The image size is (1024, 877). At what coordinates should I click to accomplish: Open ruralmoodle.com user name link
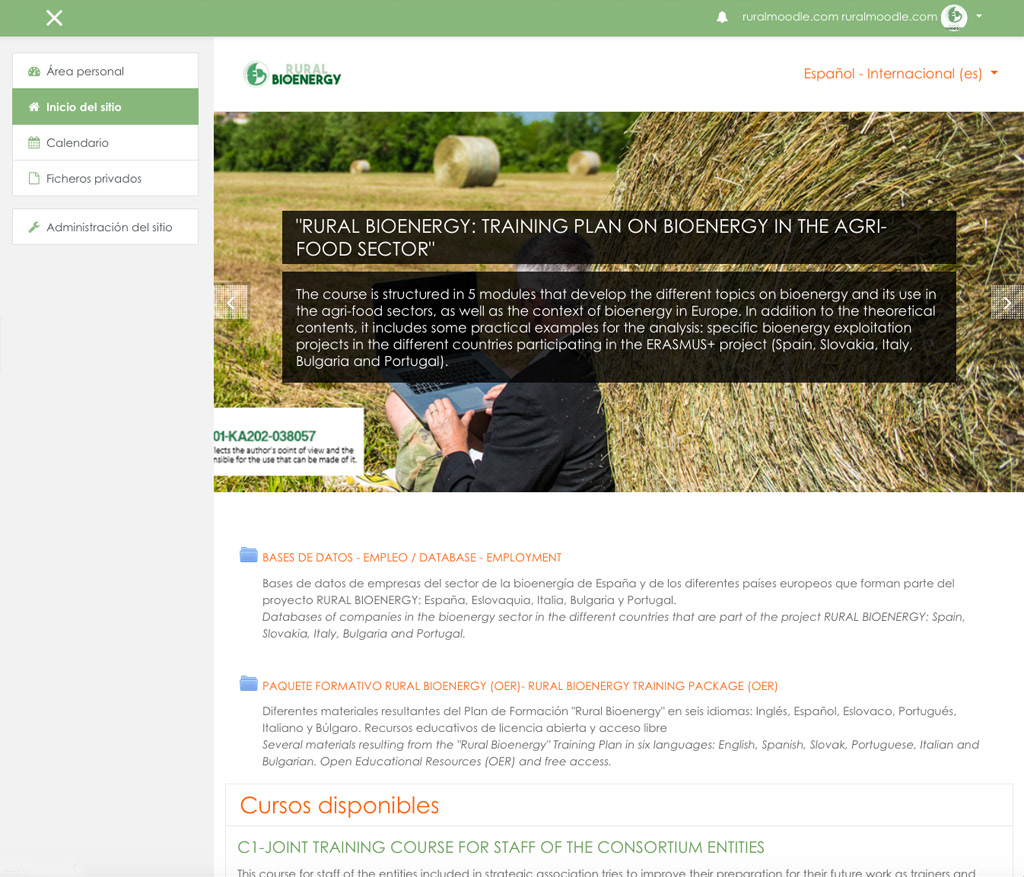pyautogui.click(x=839, y=17)
